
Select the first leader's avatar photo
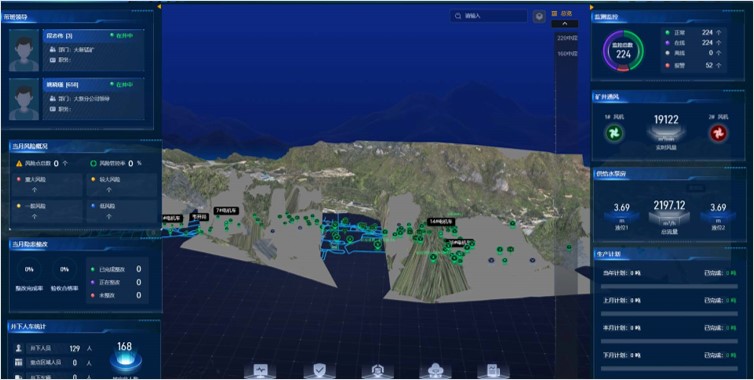point(24,51)
